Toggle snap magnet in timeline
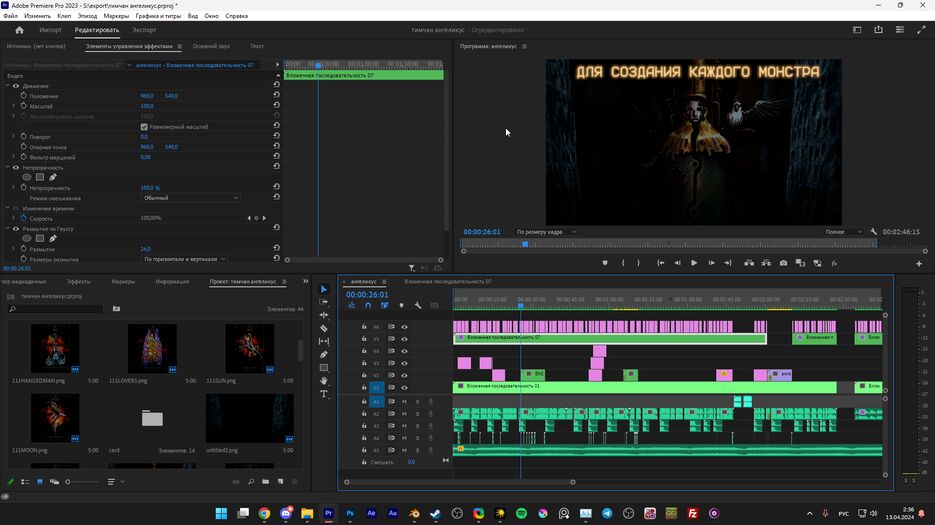Viewport: 935px width, 525px height. point(368,305)
